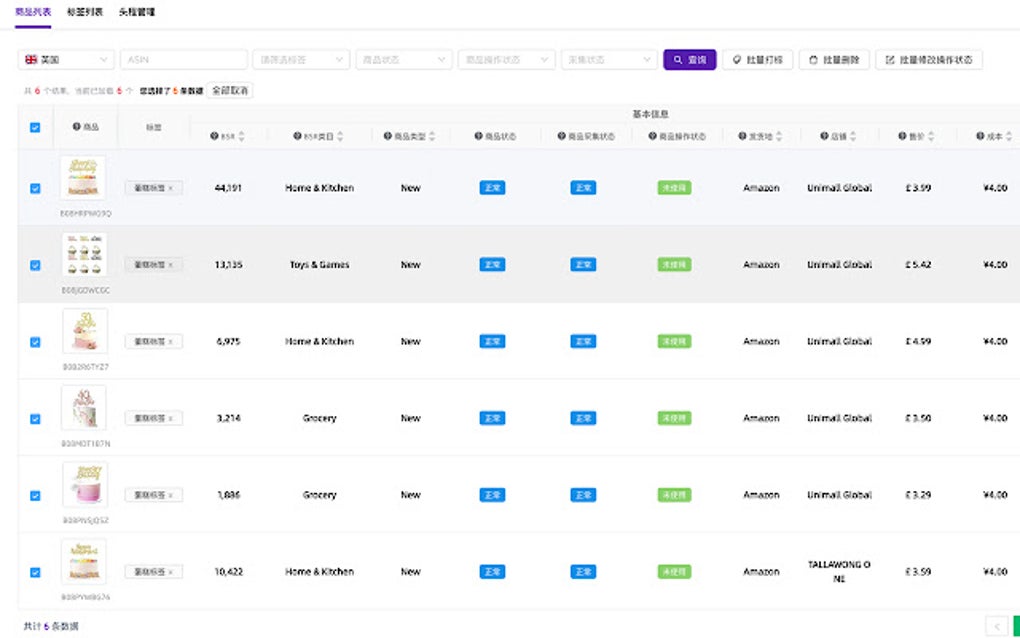Remove the tag chip in the 44,191 BSR row

click(x=170, y=188)
